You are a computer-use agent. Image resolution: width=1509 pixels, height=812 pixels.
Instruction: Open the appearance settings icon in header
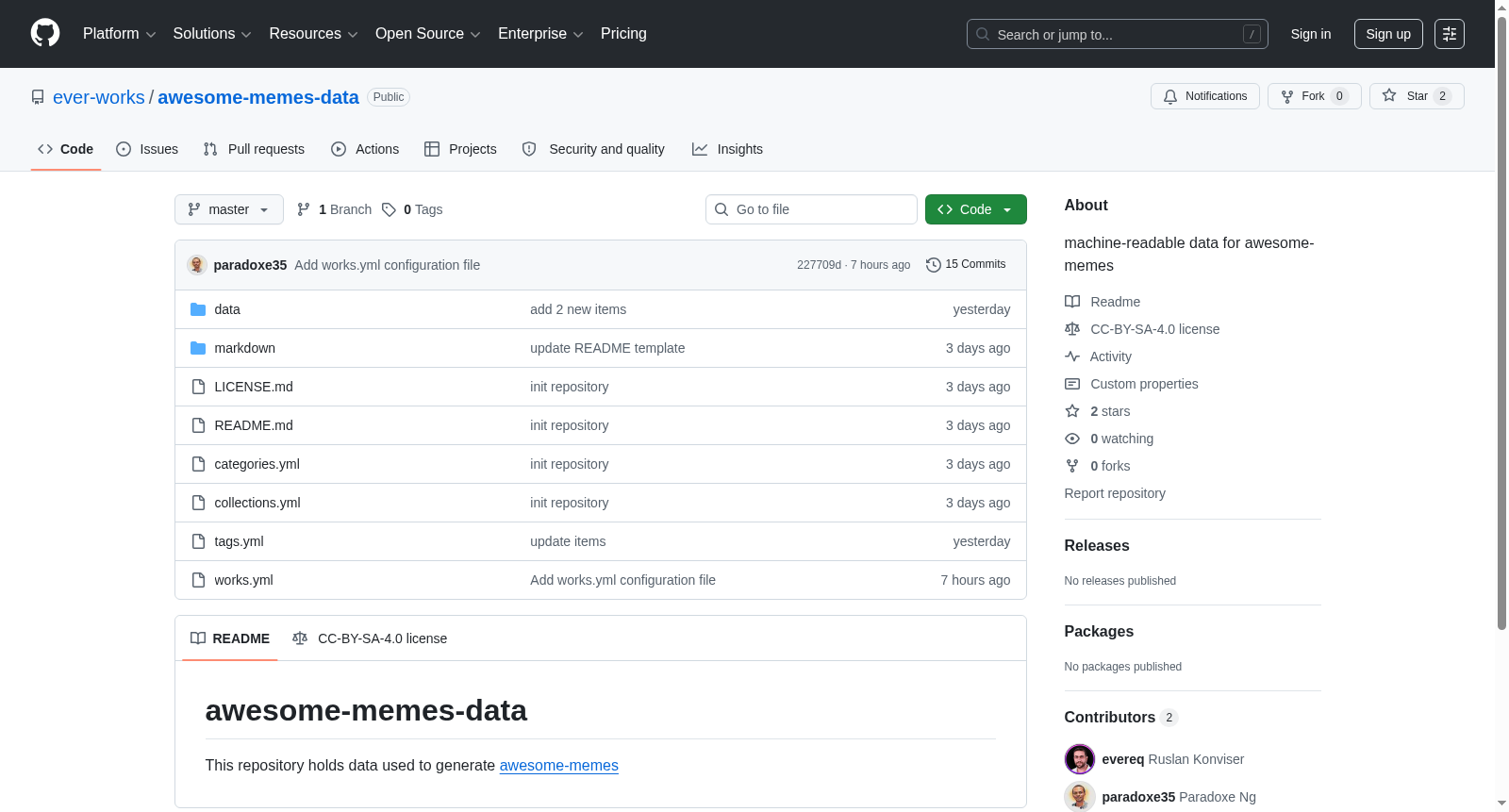point(1450,34)
